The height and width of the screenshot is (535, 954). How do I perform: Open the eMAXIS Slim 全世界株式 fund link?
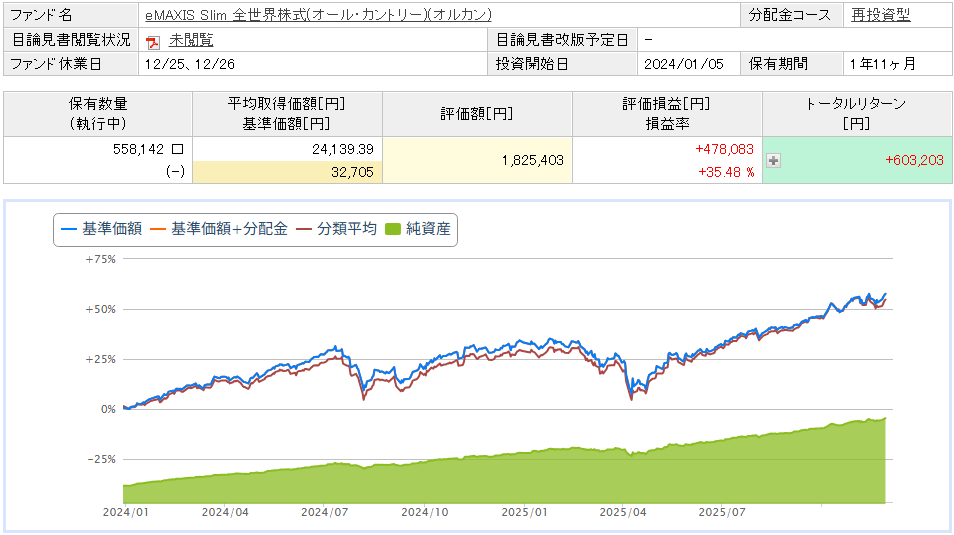pyautogui.click(x=318, y=15)
